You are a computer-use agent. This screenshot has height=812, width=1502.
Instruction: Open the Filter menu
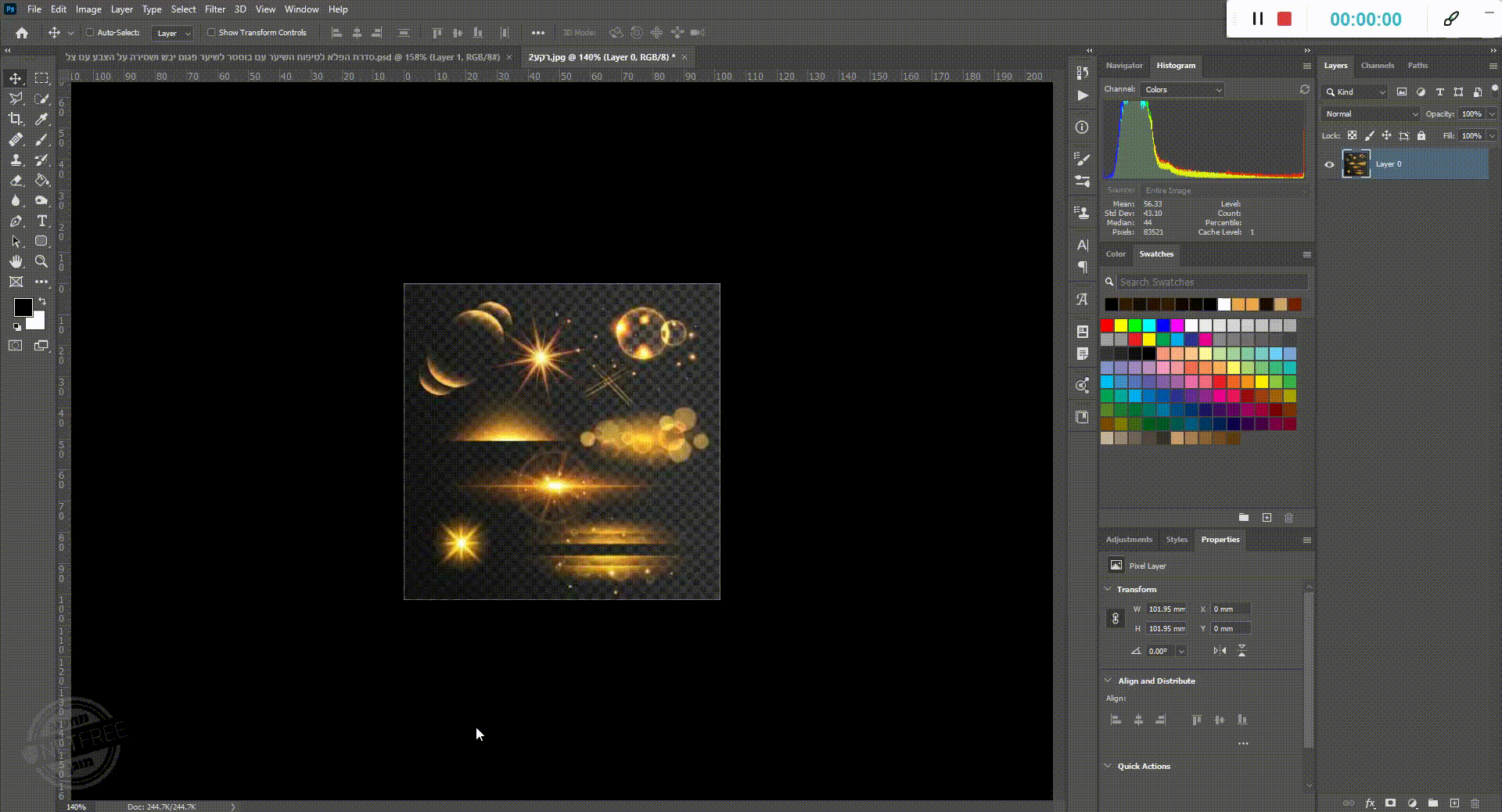click(214, 9)
